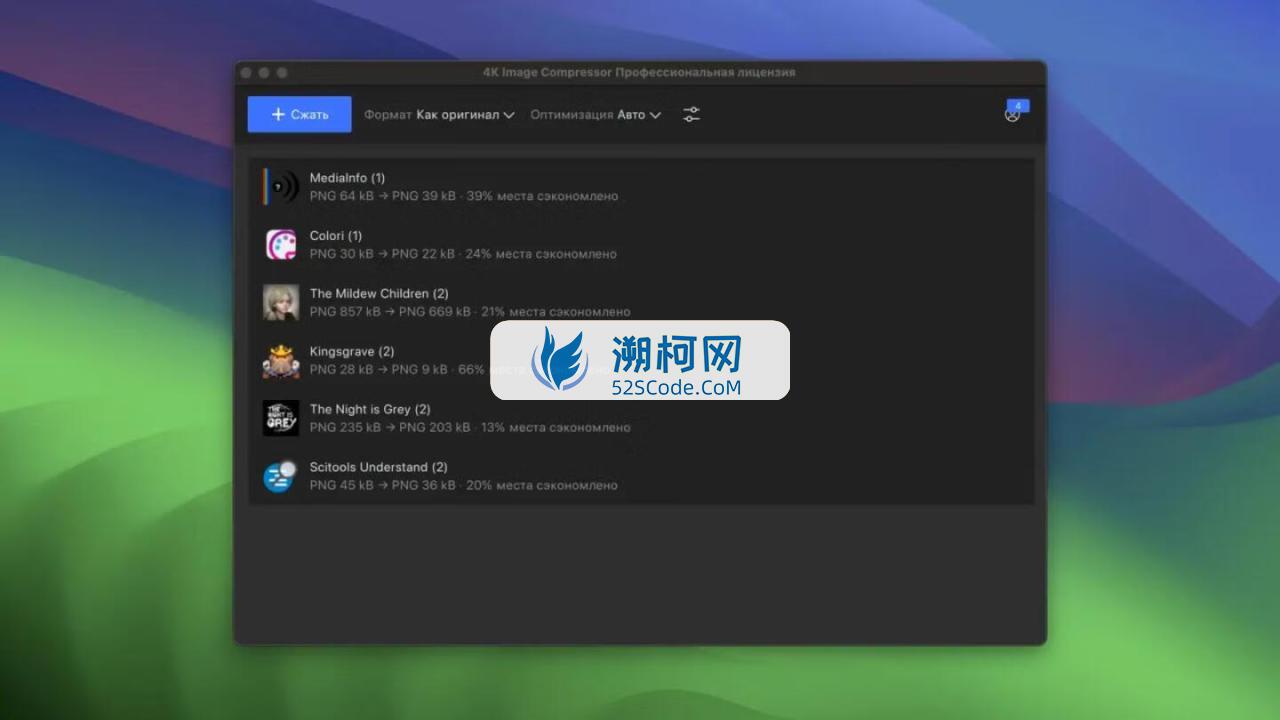
Task: Open the notifications icon with badge 4
Action: [1014, 112]
